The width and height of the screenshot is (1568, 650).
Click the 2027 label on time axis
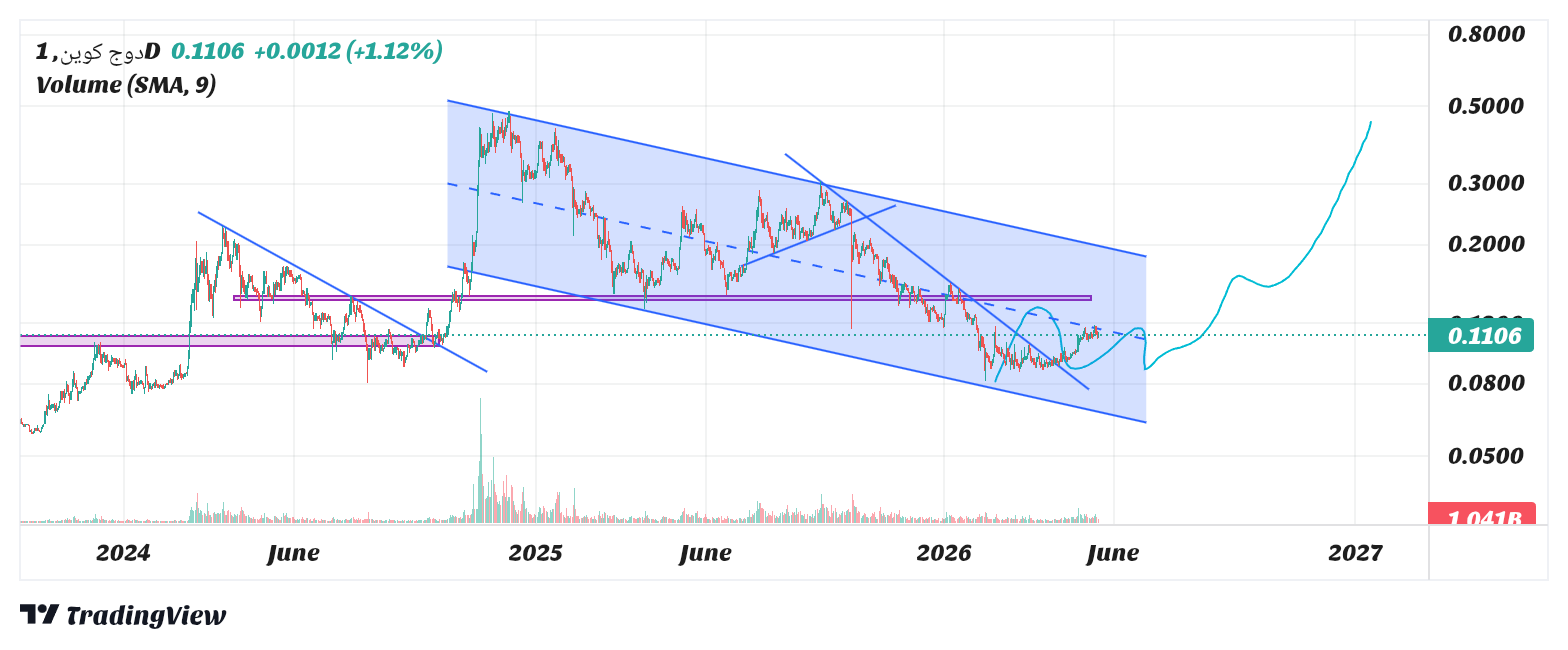point(1355,553)
